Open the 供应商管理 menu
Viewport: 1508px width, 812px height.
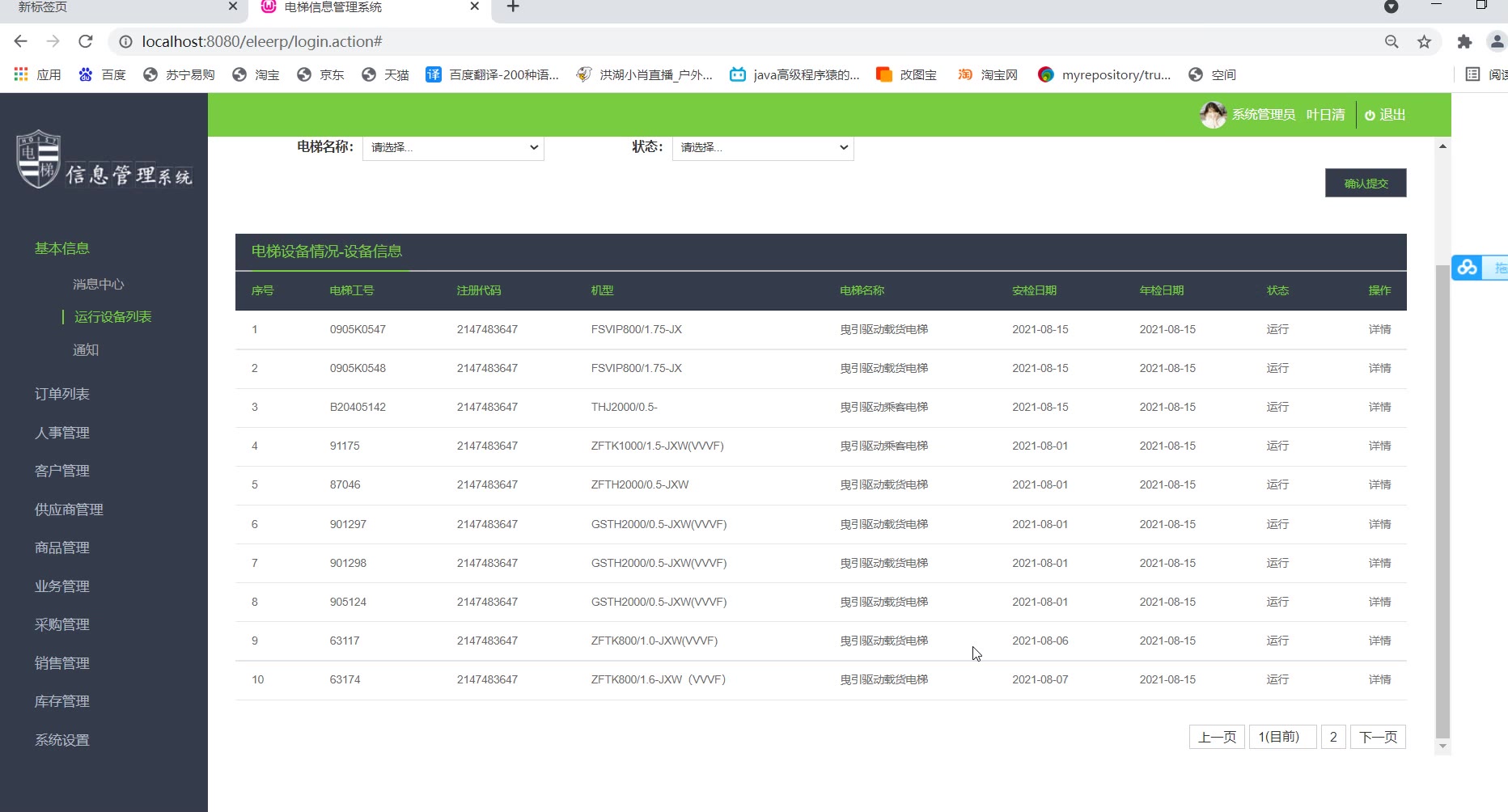coord(69,510)
